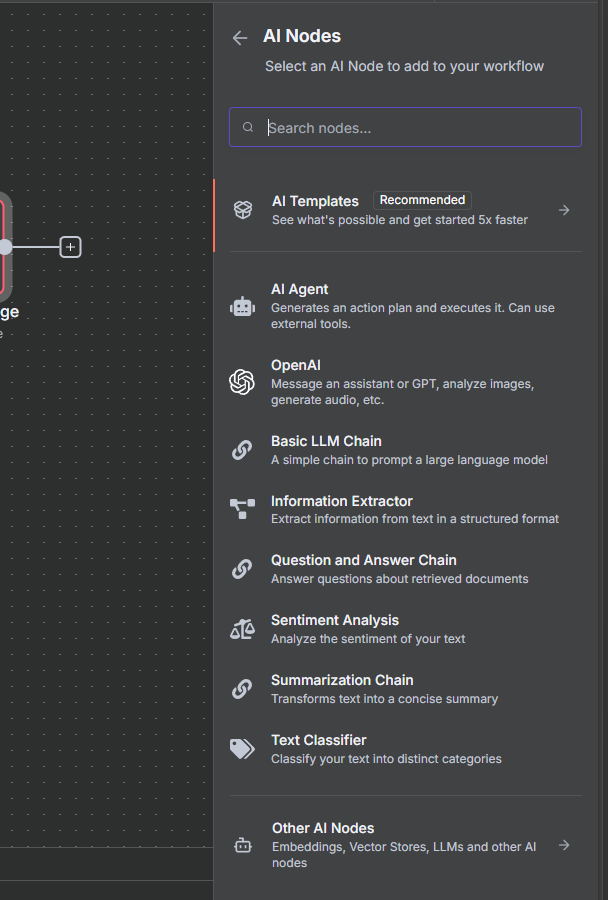
Task: Expand AI Templates with right arrow
Action: pyautogui.click(x=564, y=210)
